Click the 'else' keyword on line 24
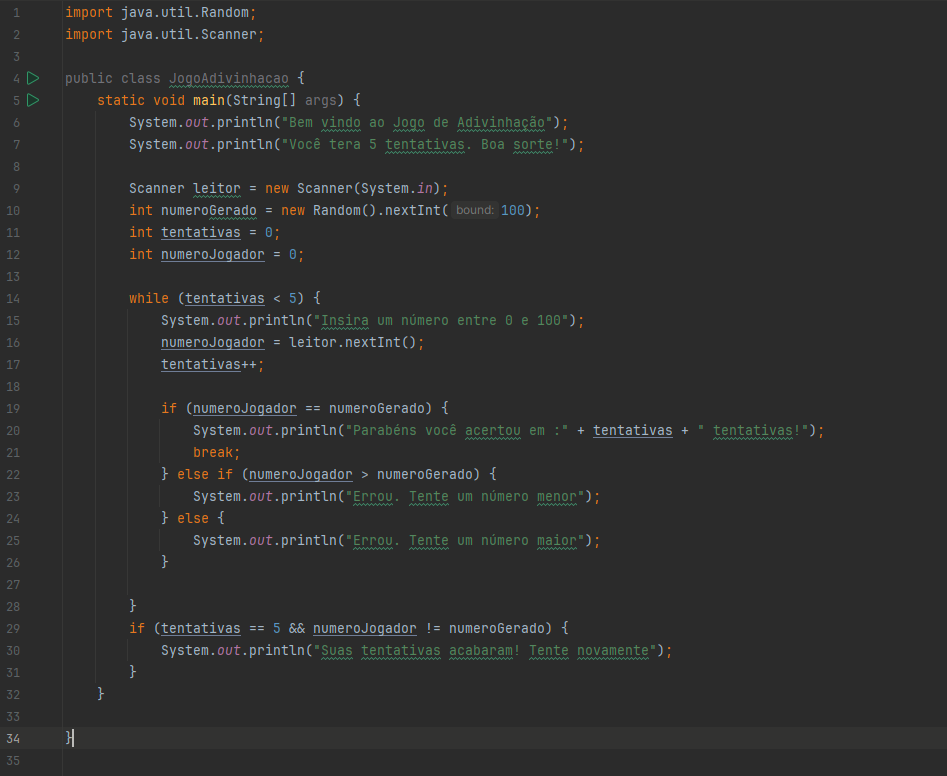 point(193,518)
